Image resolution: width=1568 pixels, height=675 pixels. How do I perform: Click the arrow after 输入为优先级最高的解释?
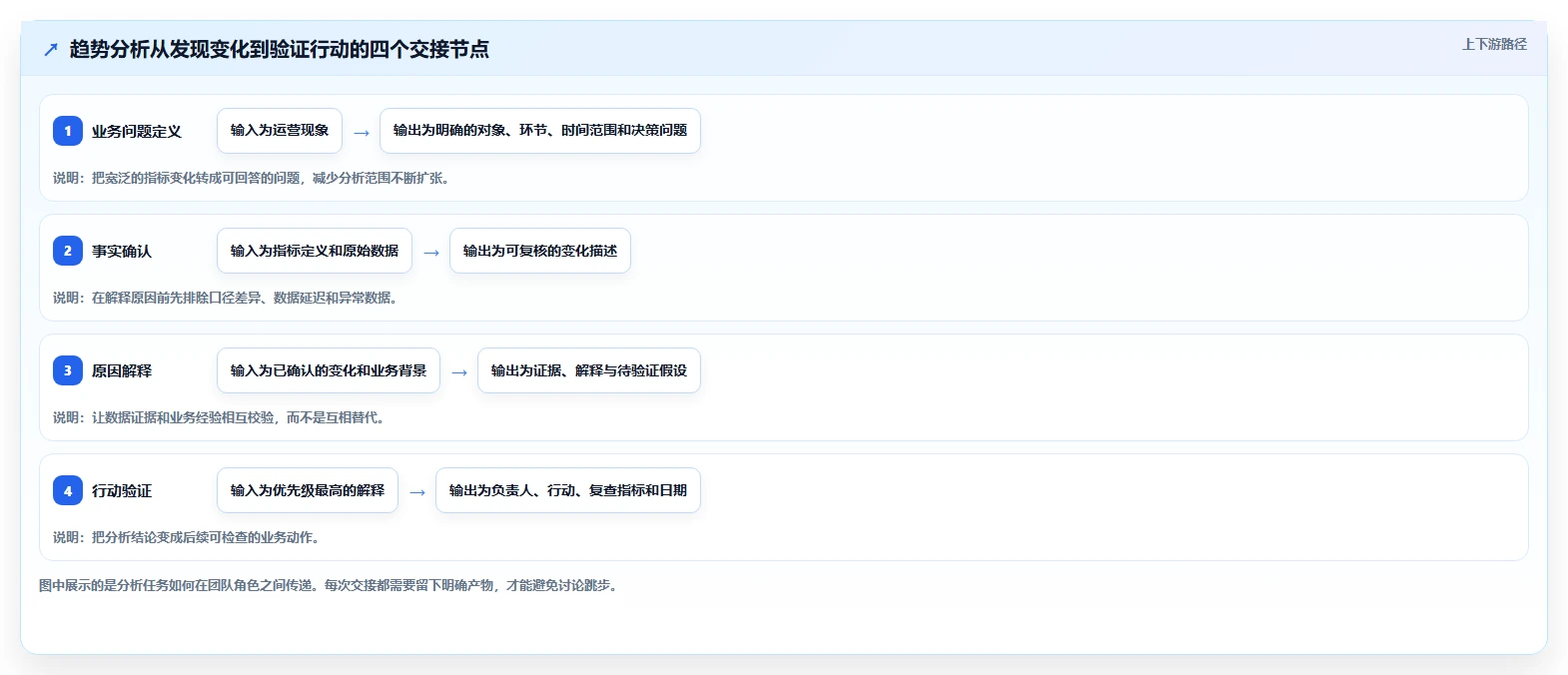[417, 491]
